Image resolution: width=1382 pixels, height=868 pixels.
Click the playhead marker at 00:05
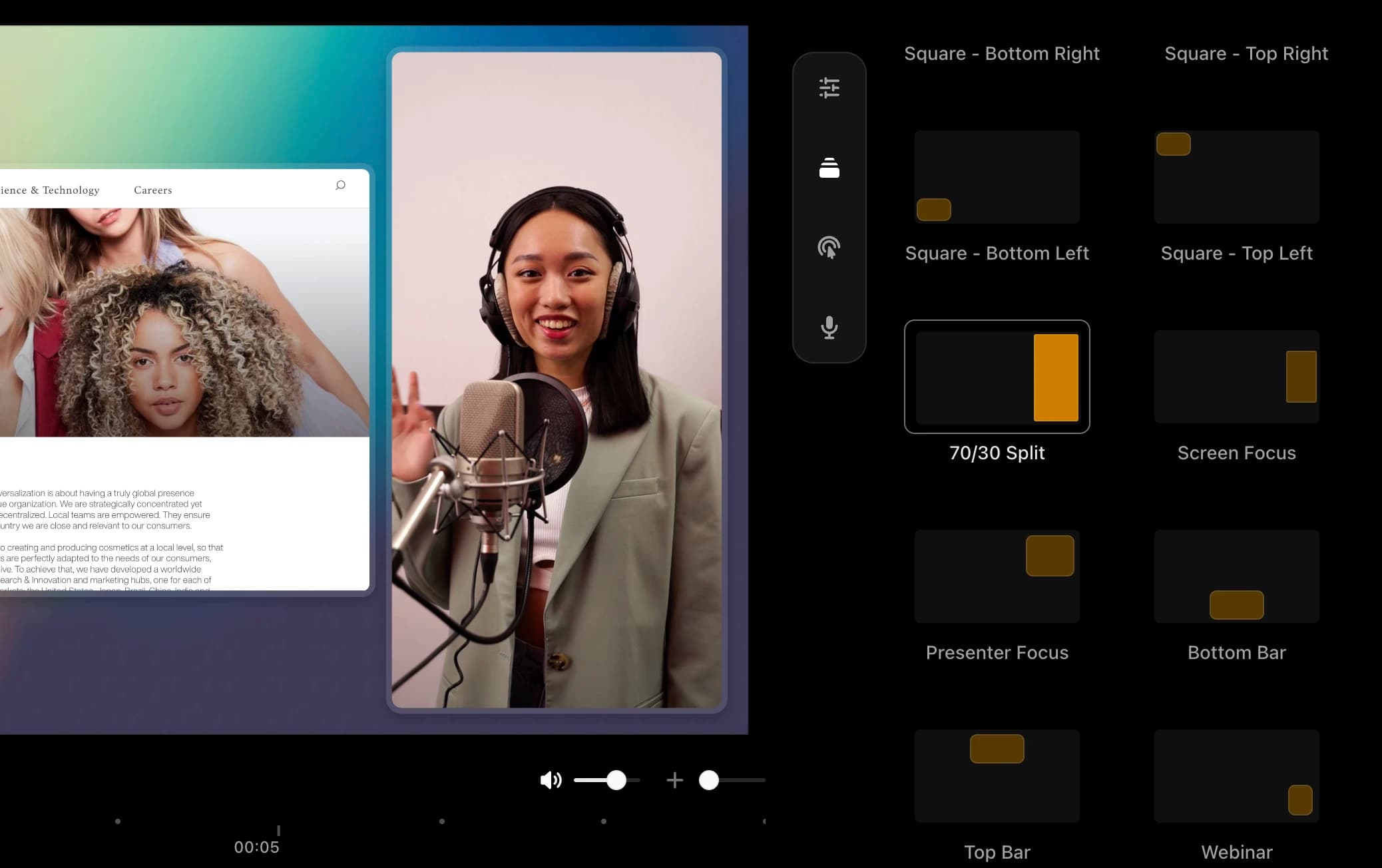pyautogui.click(x=278, y=831)
